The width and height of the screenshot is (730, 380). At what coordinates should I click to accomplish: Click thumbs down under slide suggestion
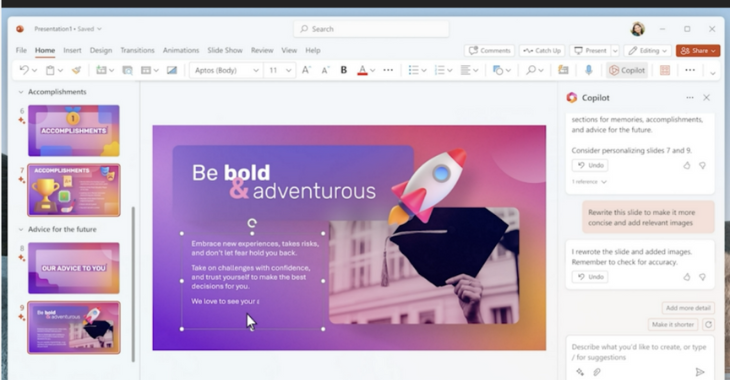coord(703,165)
